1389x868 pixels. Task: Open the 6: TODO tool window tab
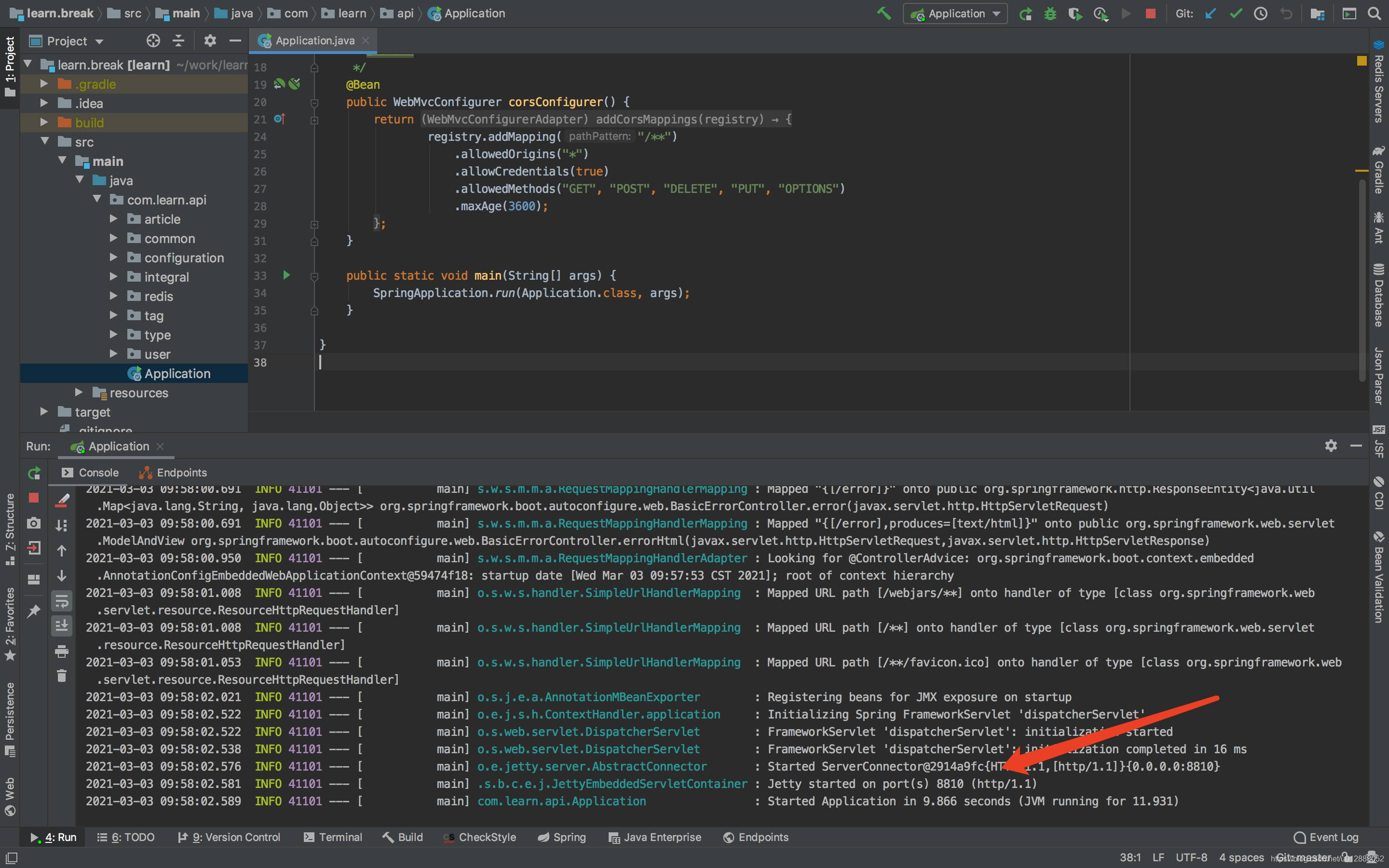pos(126,837)
